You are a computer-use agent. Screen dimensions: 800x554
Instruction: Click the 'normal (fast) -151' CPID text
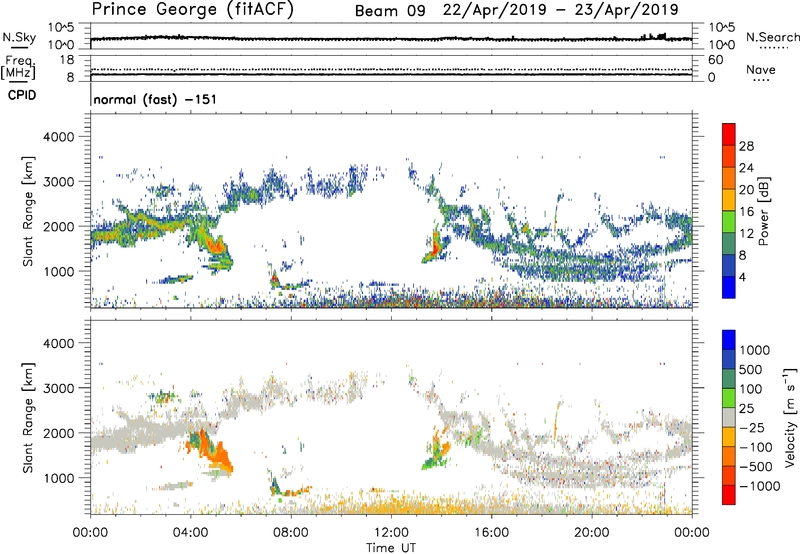(155, 99)
